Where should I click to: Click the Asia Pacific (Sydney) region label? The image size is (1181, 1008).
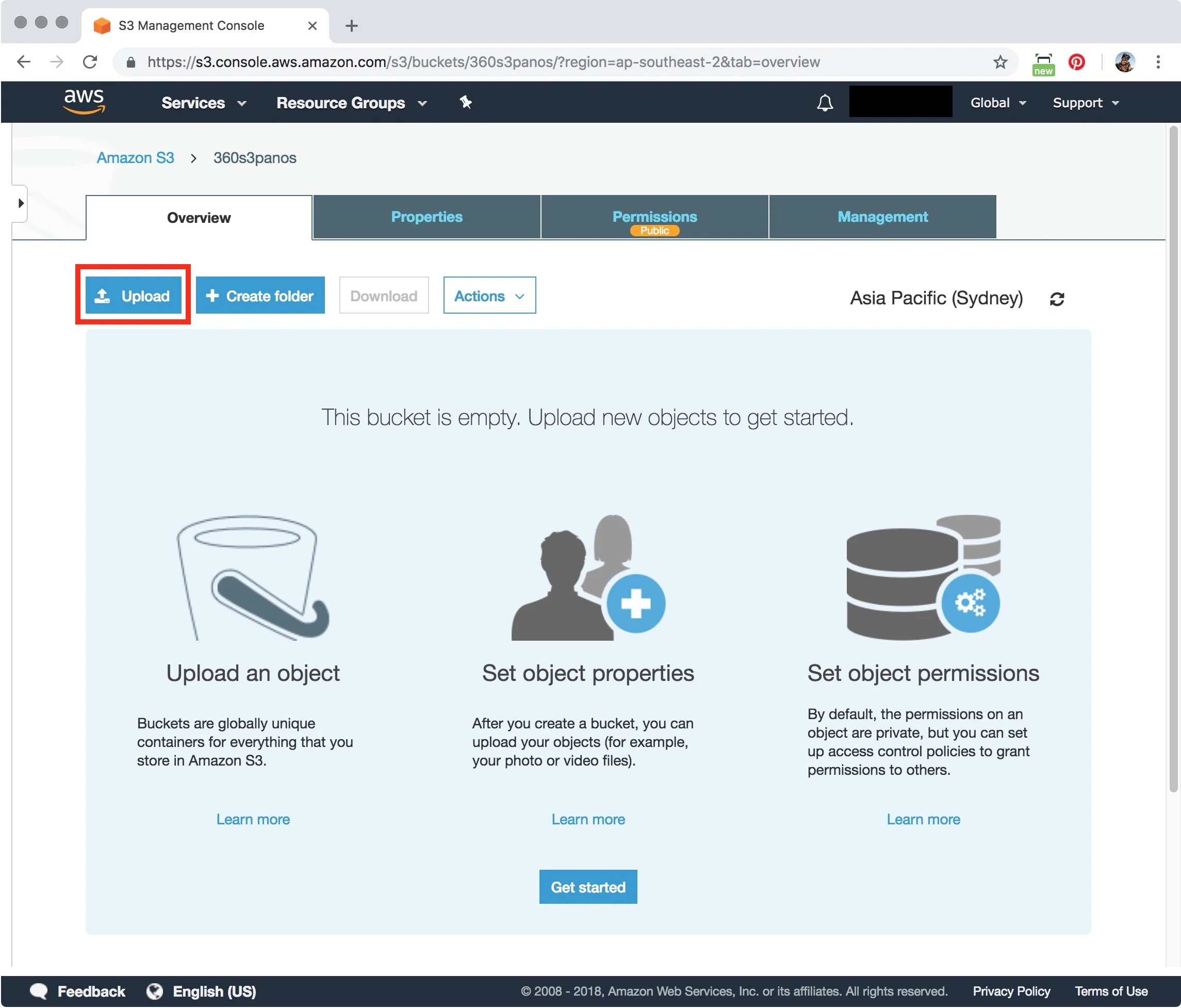[x=937, y=298]
